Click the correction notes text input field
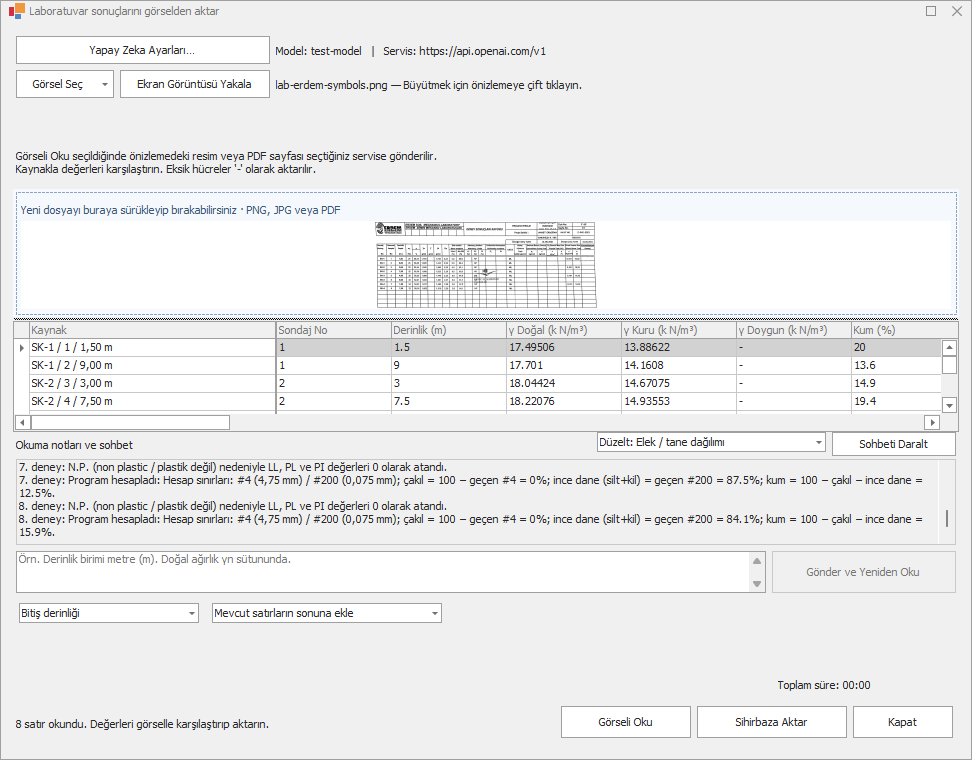 383,572
